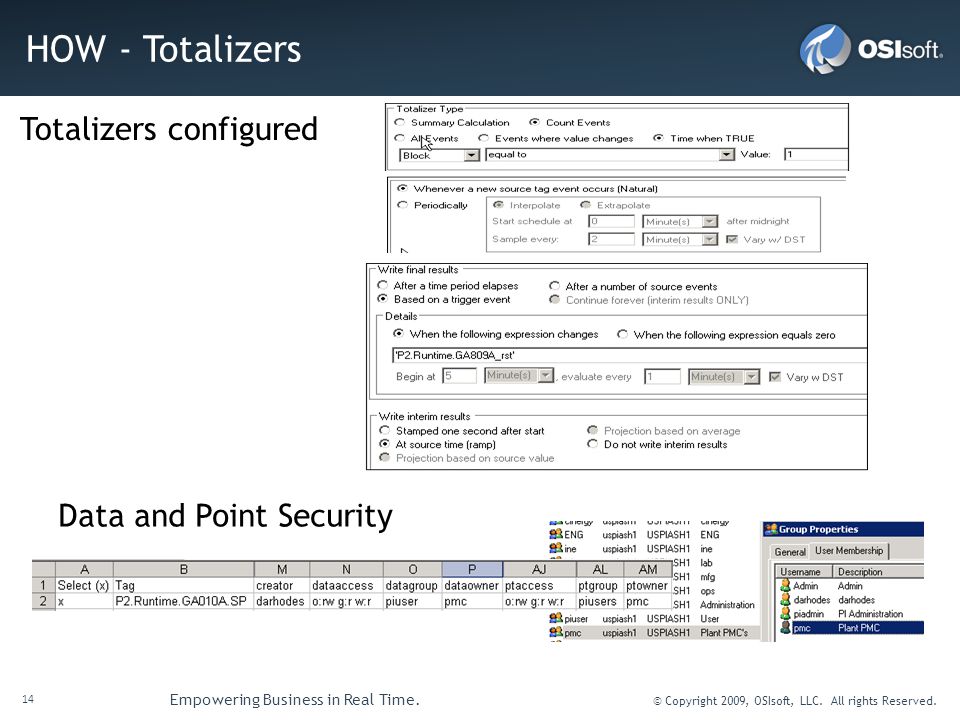Screen dimensions: 960x720
Task: Select spreadsheet column A header
Action: [84, 569]
